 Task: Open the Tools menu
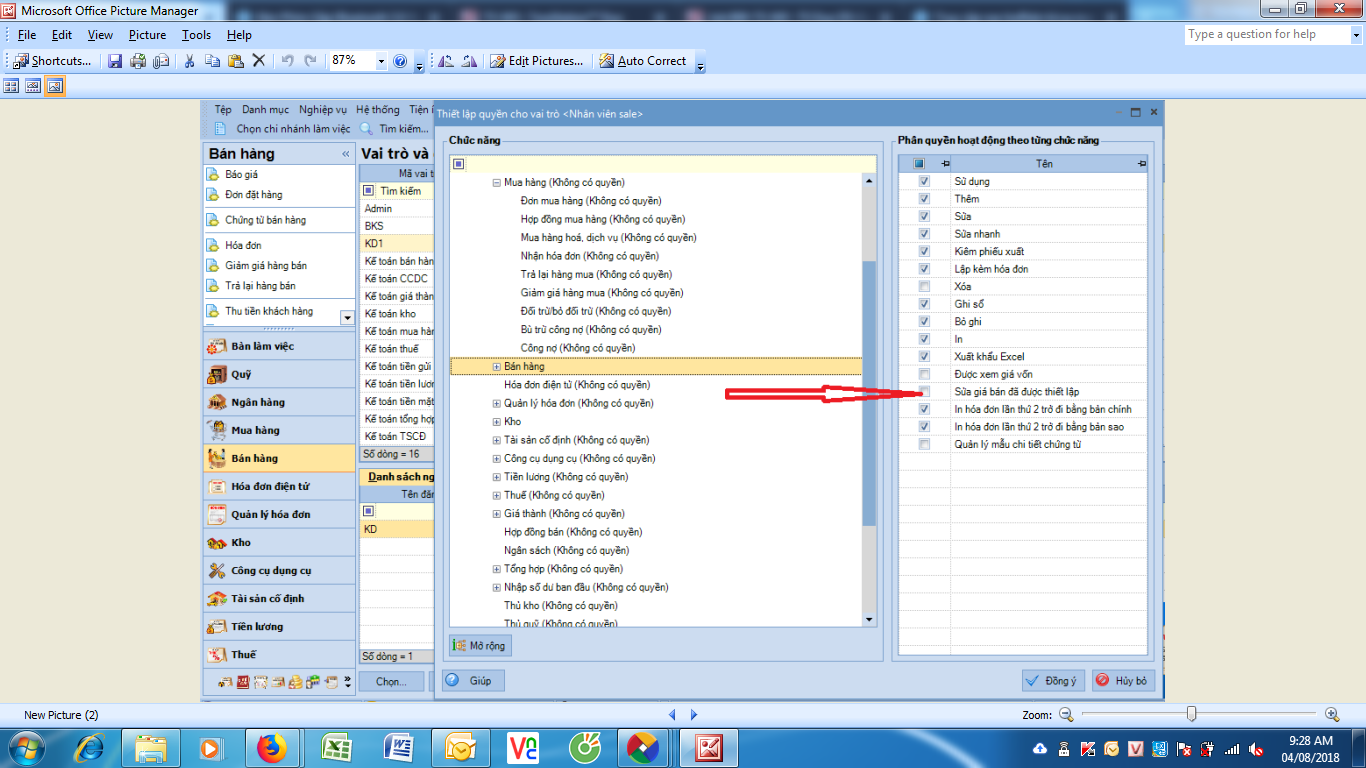point(196,35)
